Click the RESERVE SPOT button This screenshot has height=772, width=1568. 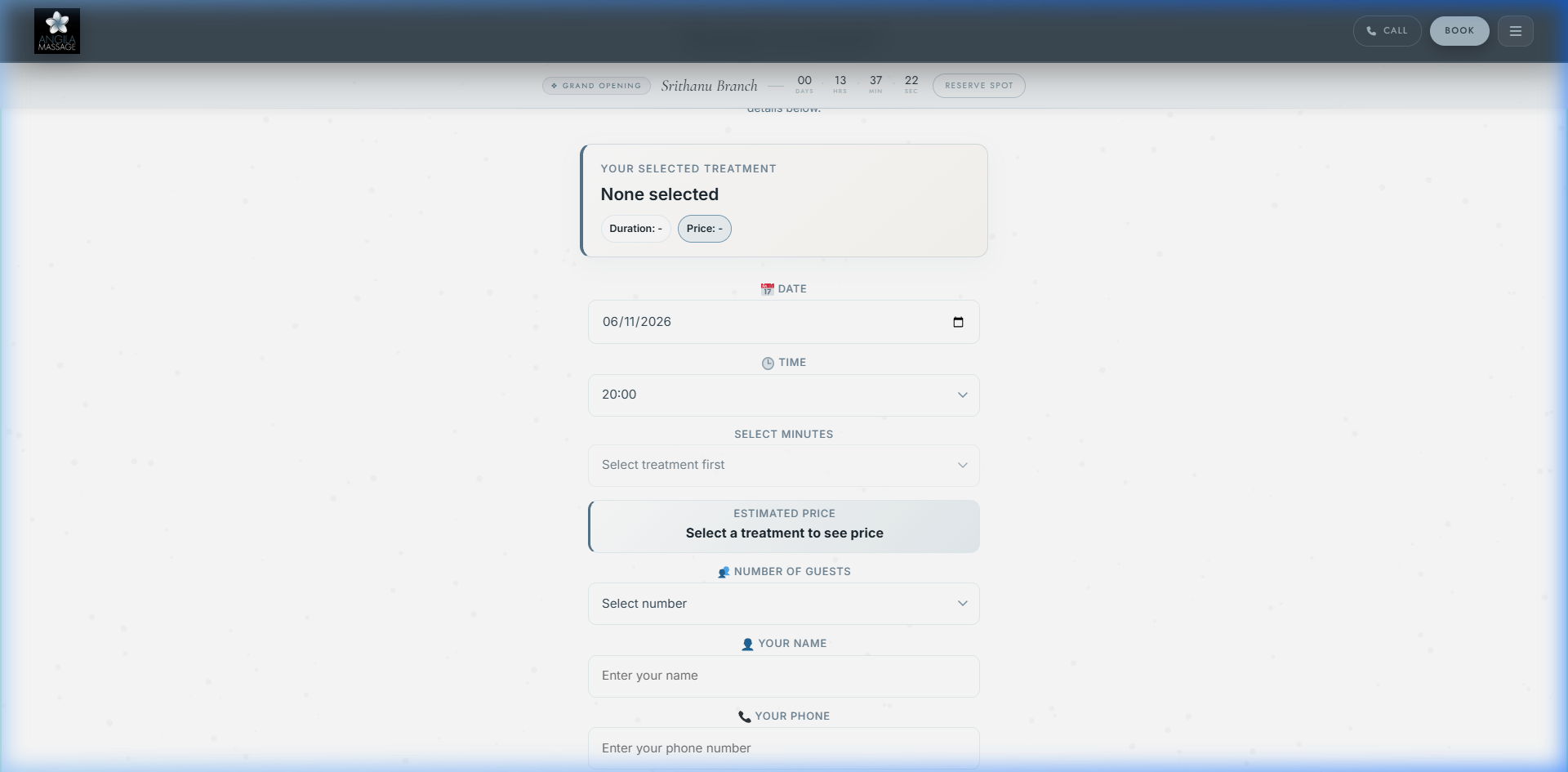pos(978,86)
